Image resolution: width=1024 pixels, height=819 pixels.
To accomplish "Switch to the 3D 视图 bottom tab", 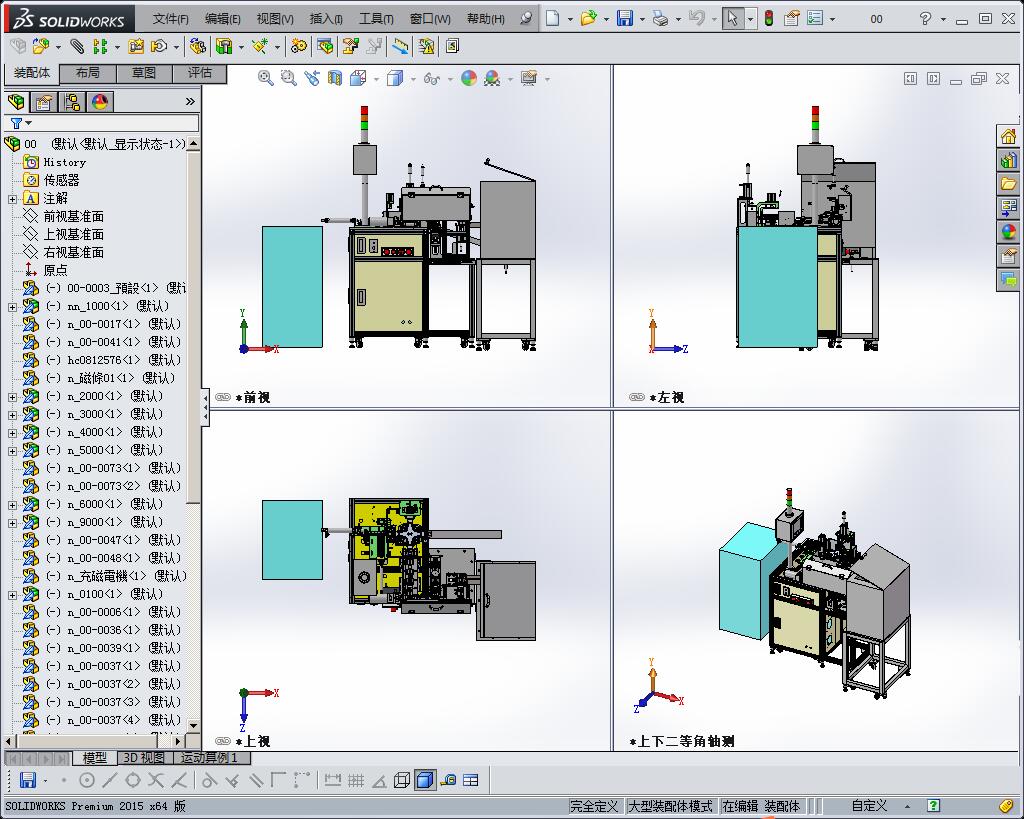I will (145, 758).
